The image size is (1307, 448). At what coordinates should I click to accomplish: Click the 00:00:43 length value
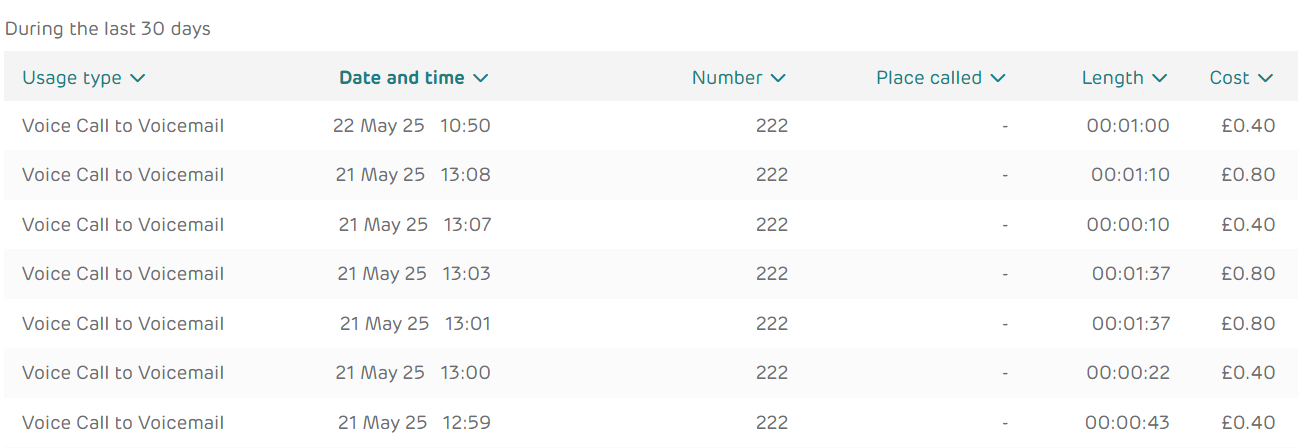pyautogui.click(x=1127, y=423)
